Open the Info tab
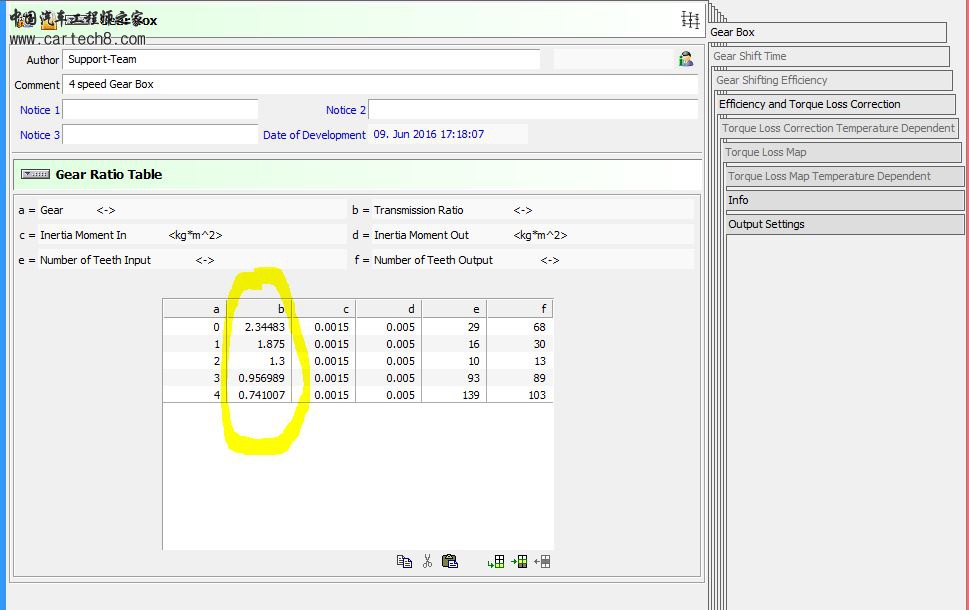The height and width of the screenshot is (610, 969). 845,200
